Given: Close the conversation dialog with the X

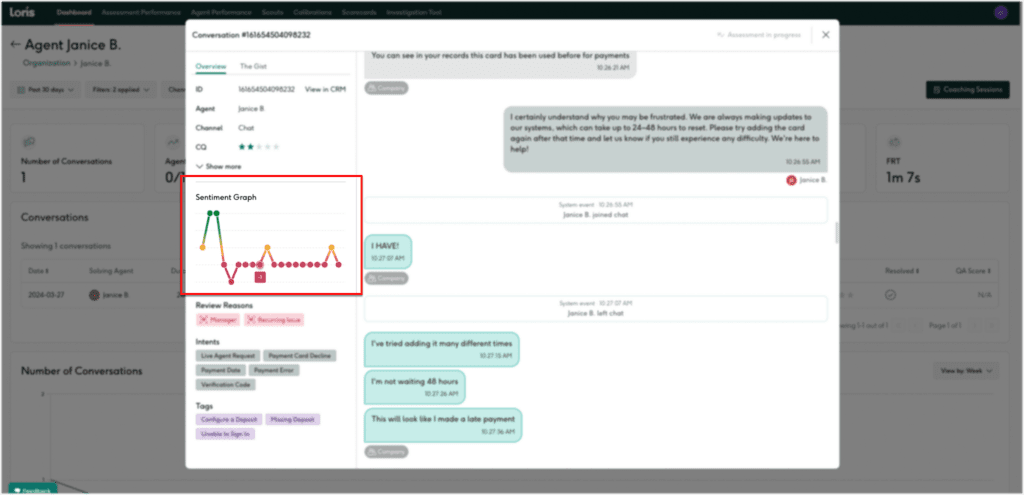Looking at the screenshot, I should coord(825,35).
